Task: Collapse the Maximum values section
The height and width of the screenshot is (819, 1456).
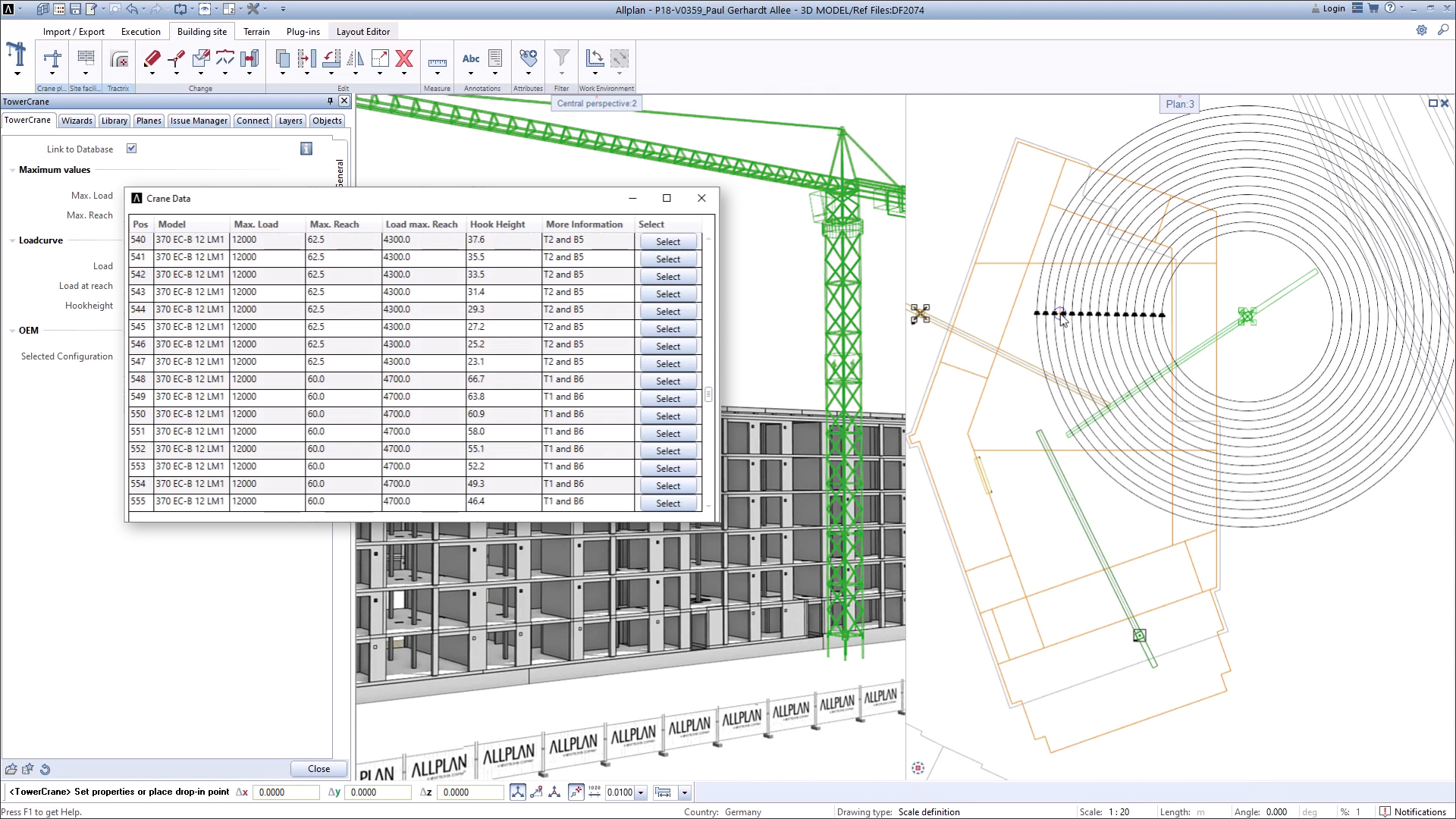Action: (x=12, y=170)
